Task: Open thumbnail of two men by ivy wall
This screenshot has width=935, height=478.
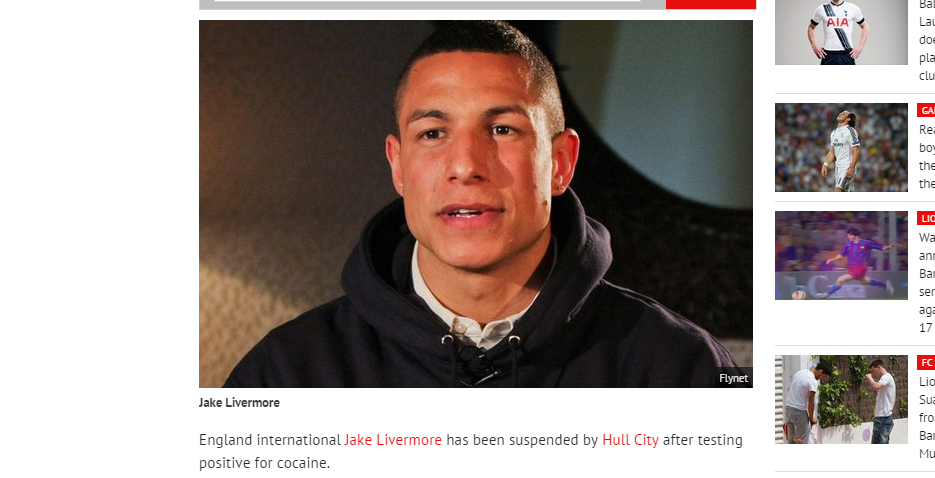Action: (841, 399)
